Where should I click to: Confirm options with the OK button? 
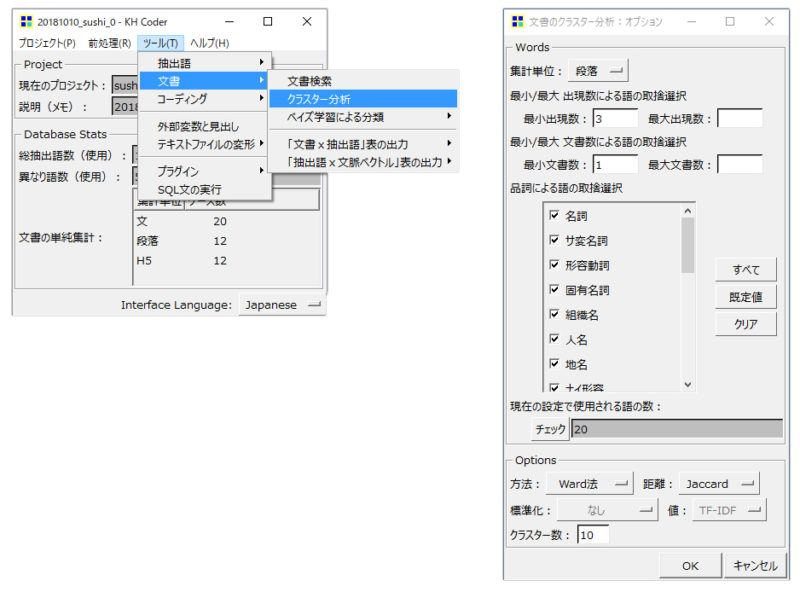pos(690,564)
